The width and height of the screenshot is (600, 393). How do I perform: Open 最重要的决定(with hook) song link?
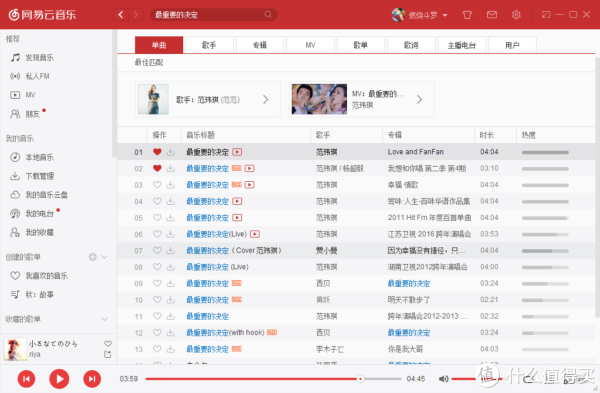click(225, 333)
